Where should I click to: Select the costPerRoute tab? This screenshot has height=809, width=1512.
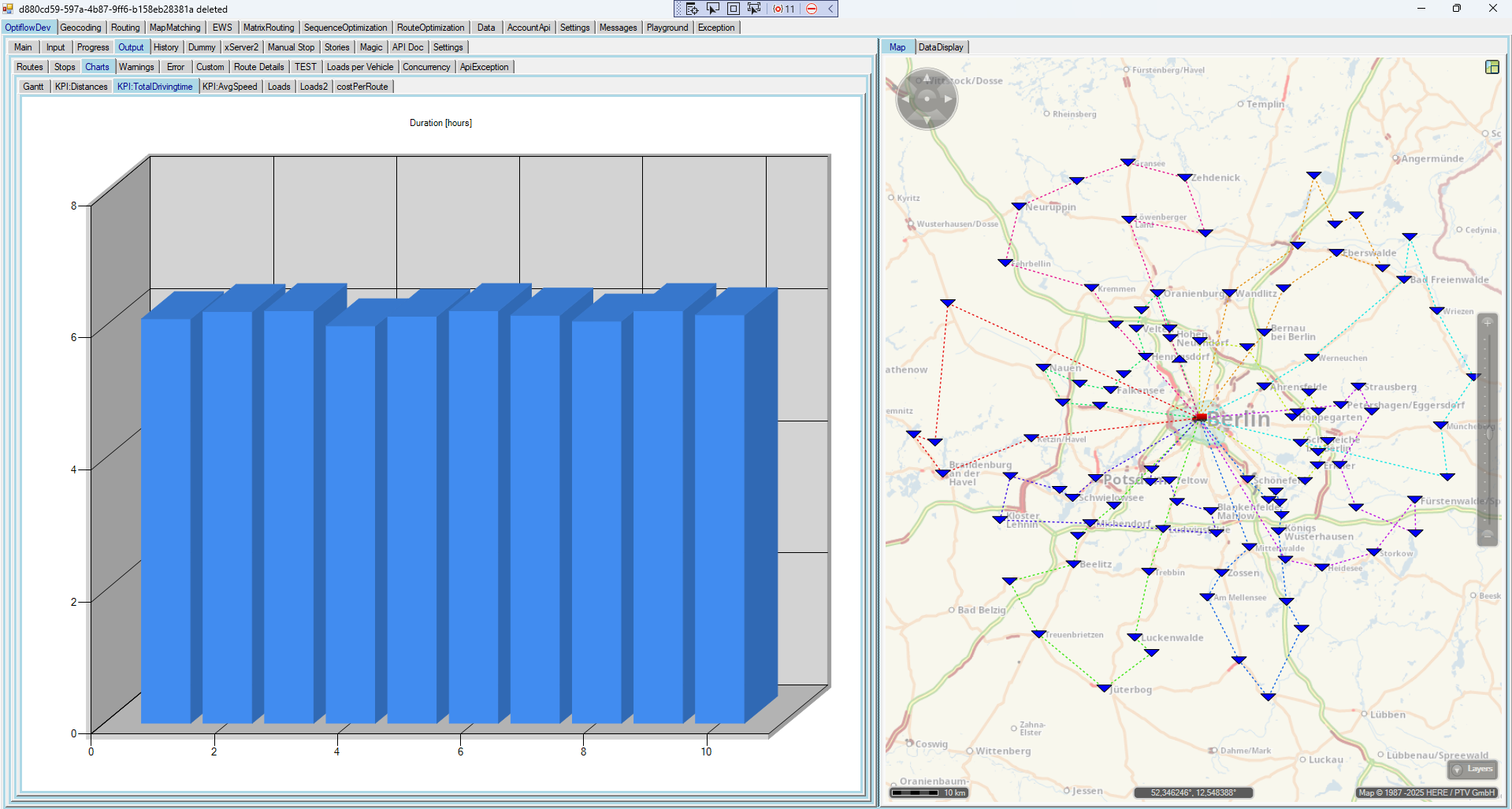pos(362,87)
